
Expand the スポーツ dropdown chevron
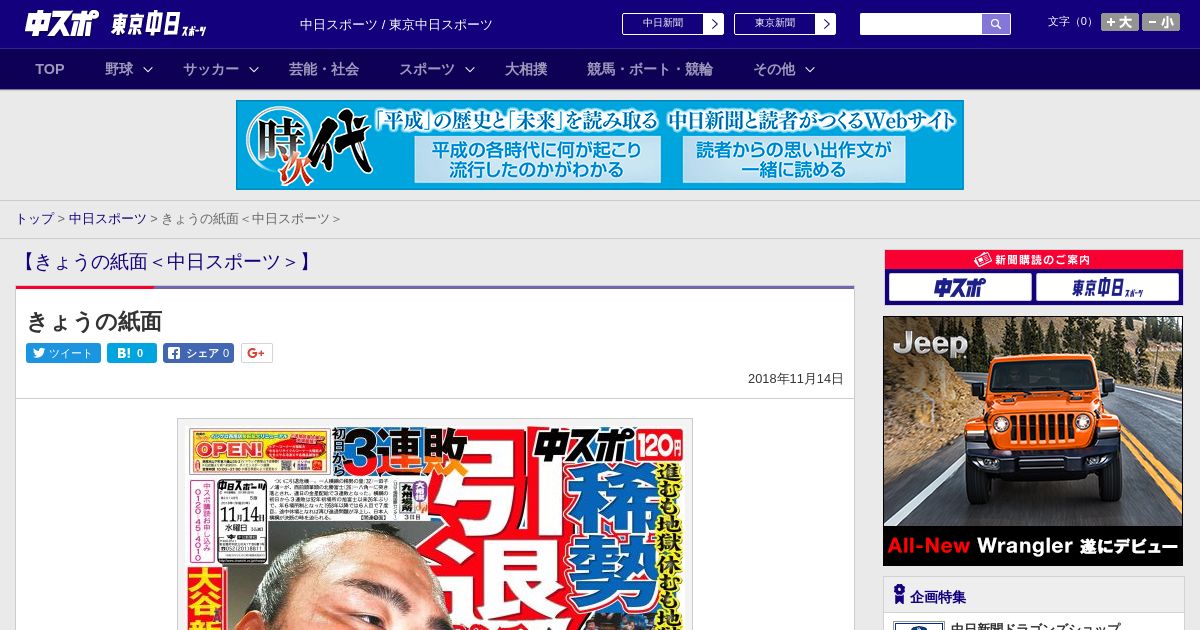pyautogui.click(x=470, y=69)
